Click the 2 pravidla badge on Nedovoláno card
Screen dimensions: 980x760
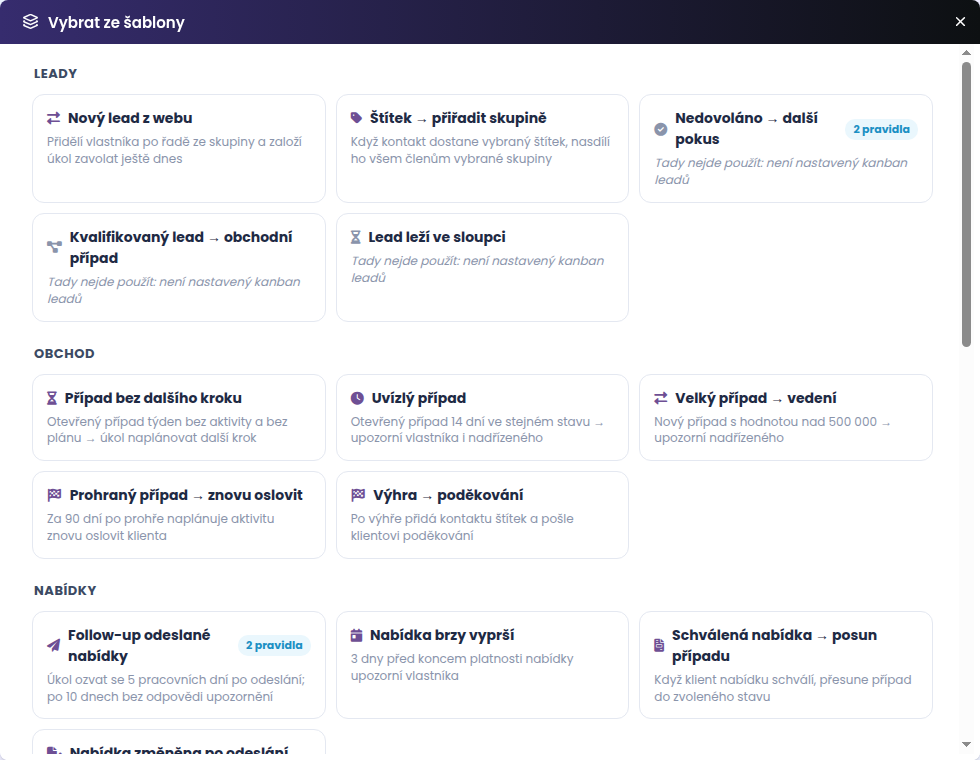tap(881, 129)
